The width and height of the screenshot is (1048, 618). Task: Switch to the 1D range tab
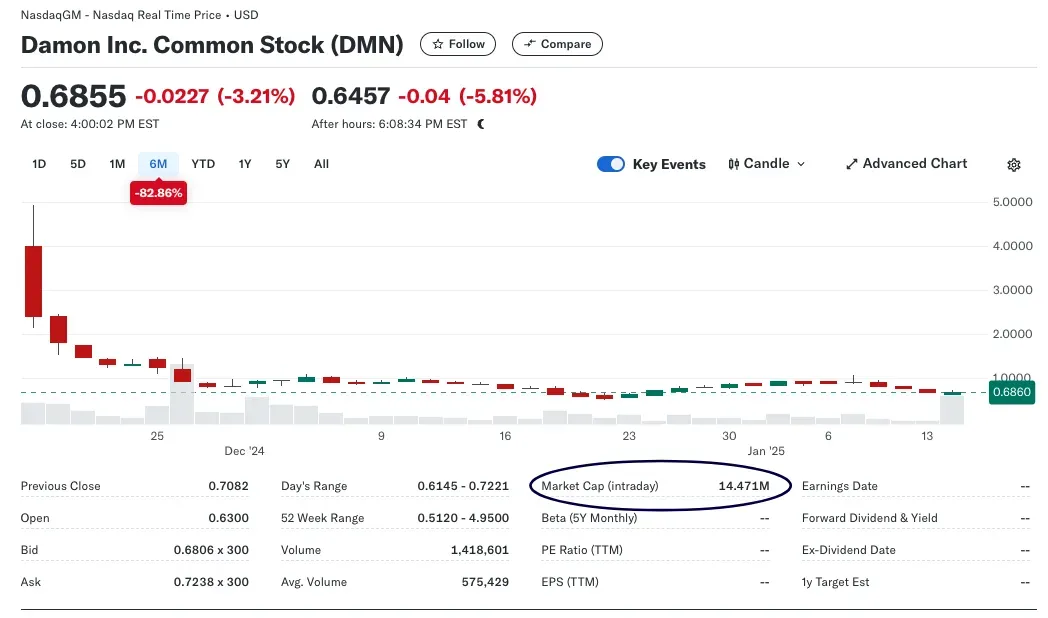[x=39, y=164]
